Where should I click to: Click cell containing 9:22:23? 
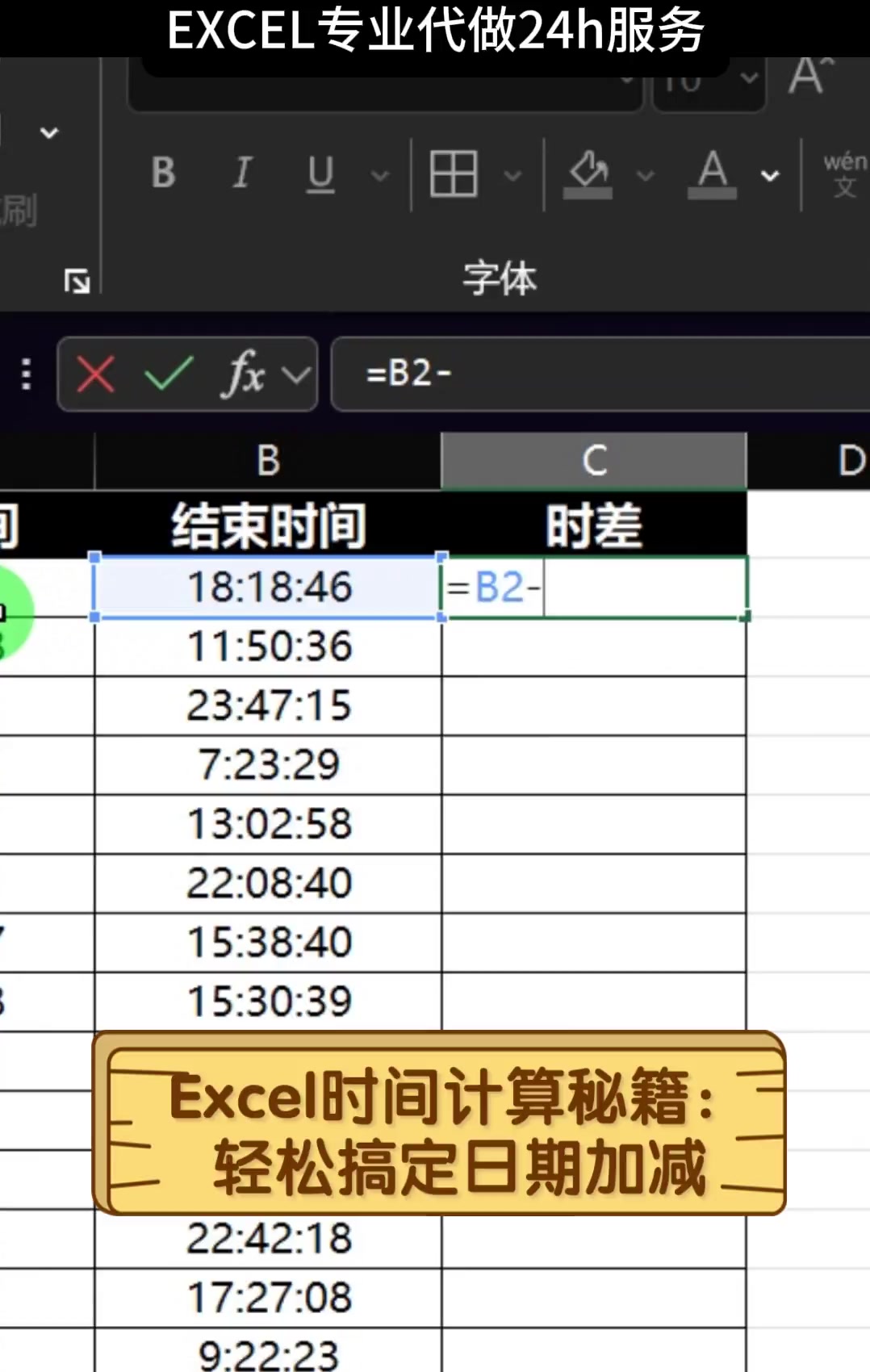[268, 1351]
